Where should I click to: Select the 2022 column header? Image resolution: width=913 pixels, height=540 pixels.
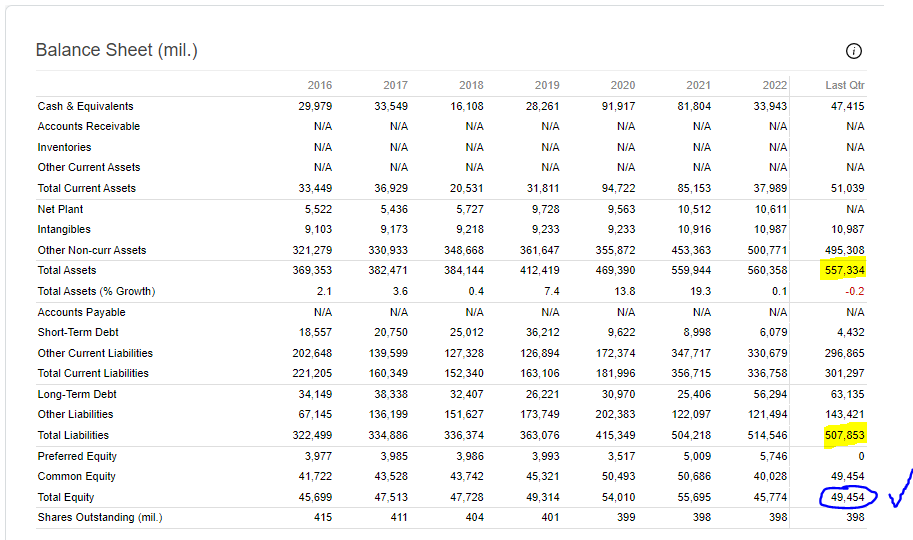pyautogui.click(x=774, y=85)
